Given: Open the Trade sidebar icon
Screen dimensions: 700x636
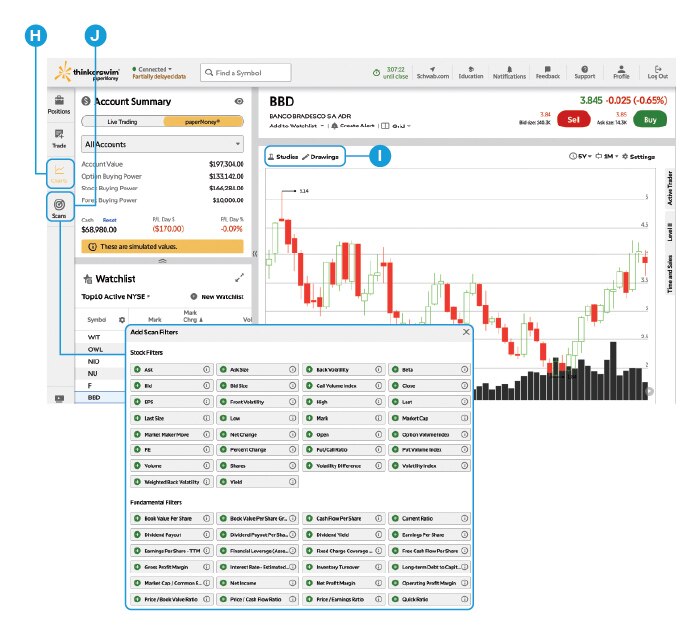Looking at the screenshot, I should click(59, 138).
